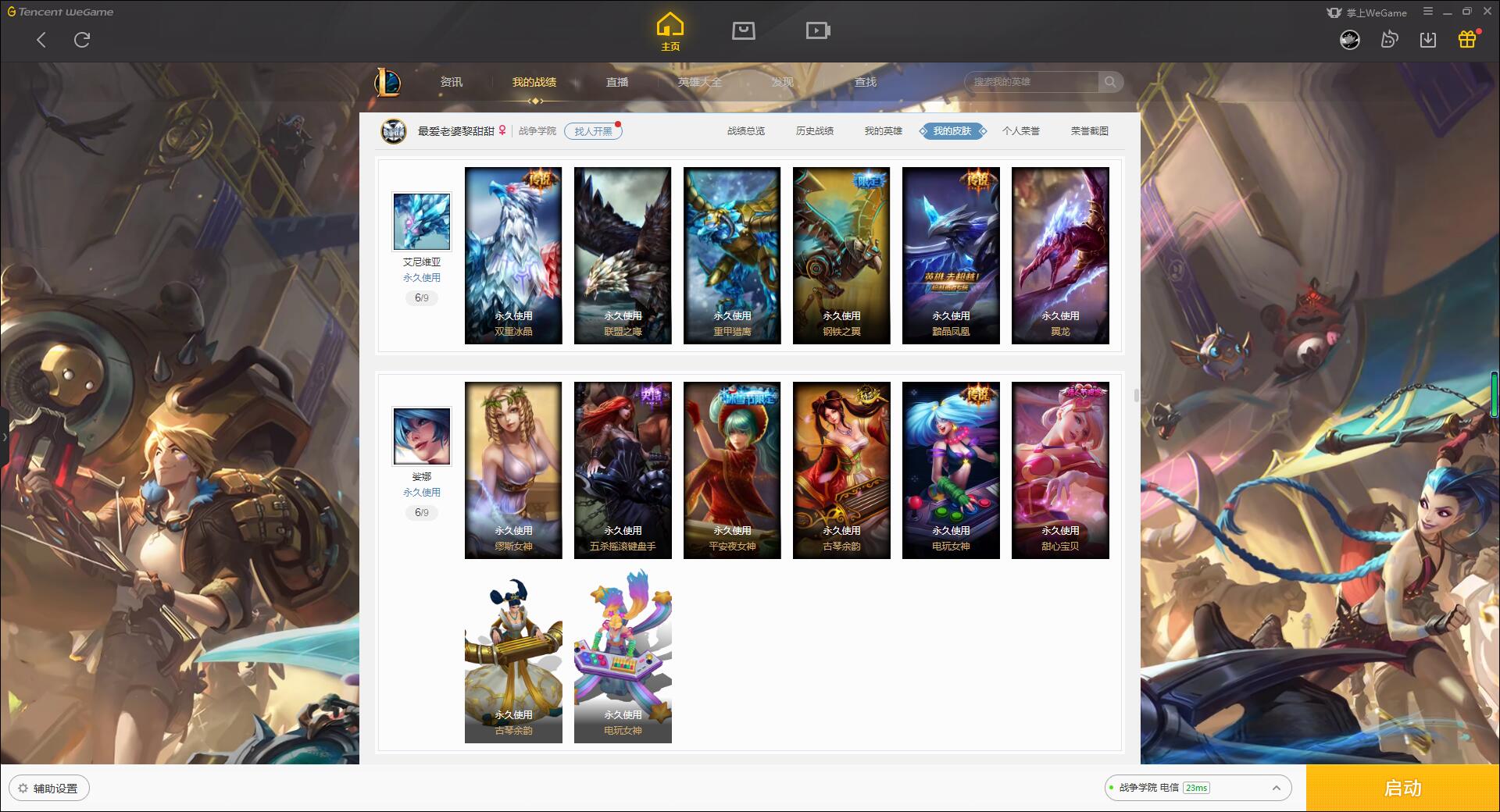Click the female gender icon beside player name
The height and width of the screenshot is (812, 1500).
click(x=502, y=130)
